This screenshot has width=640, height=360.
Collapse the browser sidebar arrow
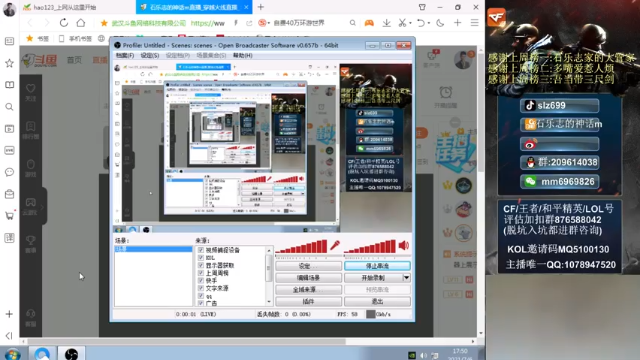9,336
